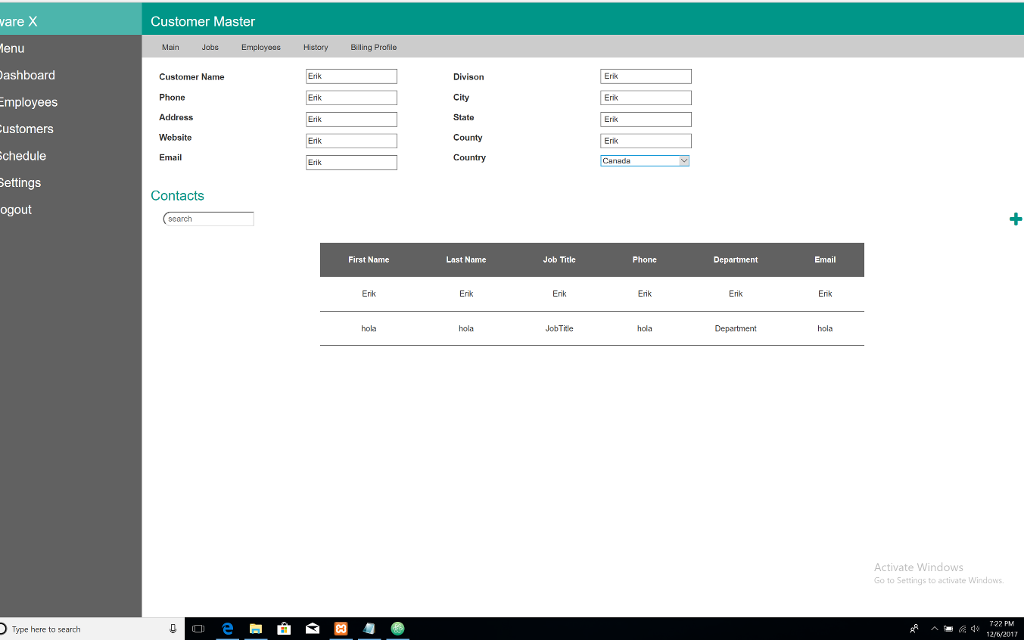Open Microsoft Edge from the taskbar
Viewport: 1024px width, 640px height.
(227, 629)
